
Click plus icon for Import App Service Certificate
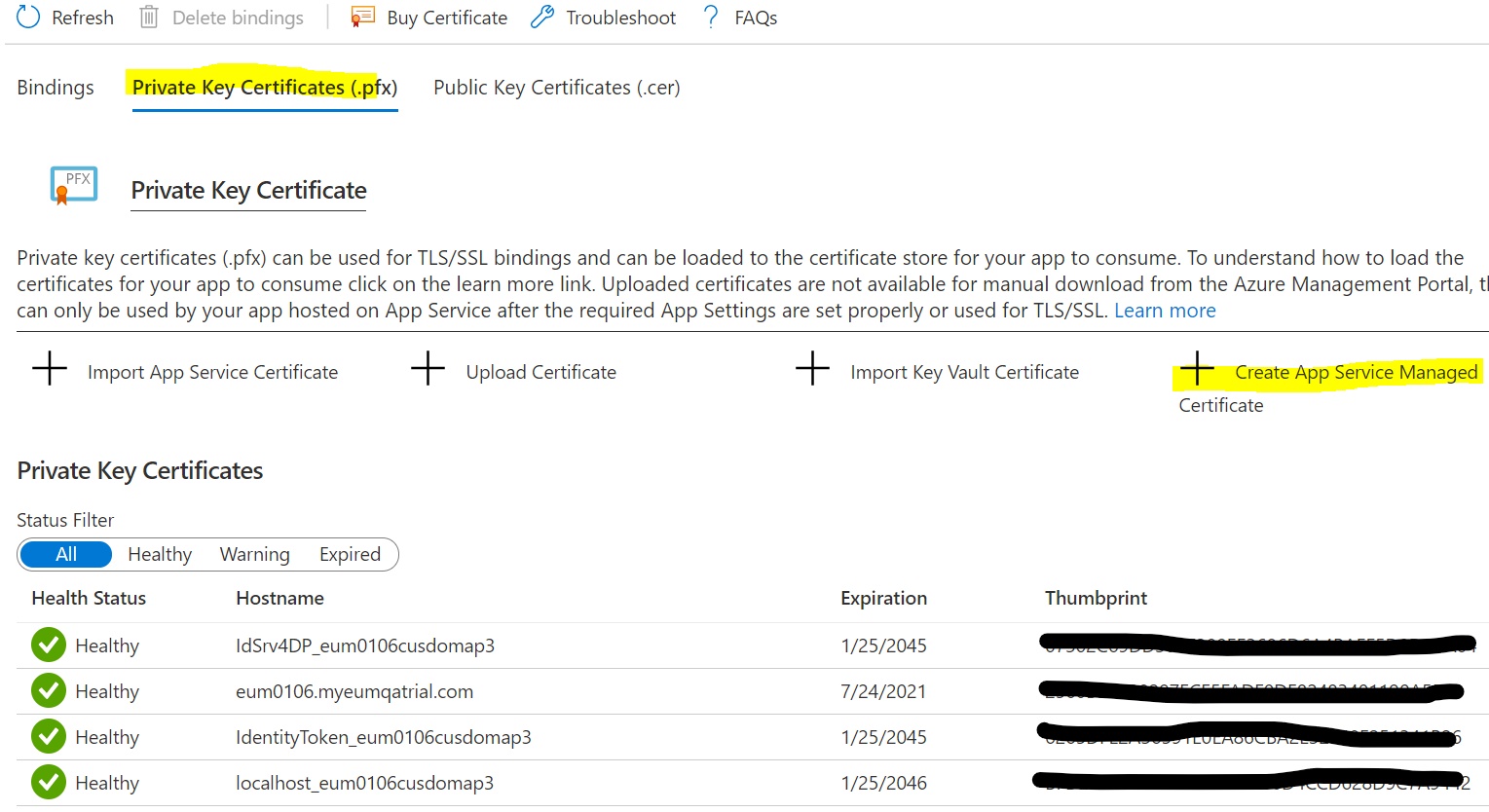click(50, 370)
